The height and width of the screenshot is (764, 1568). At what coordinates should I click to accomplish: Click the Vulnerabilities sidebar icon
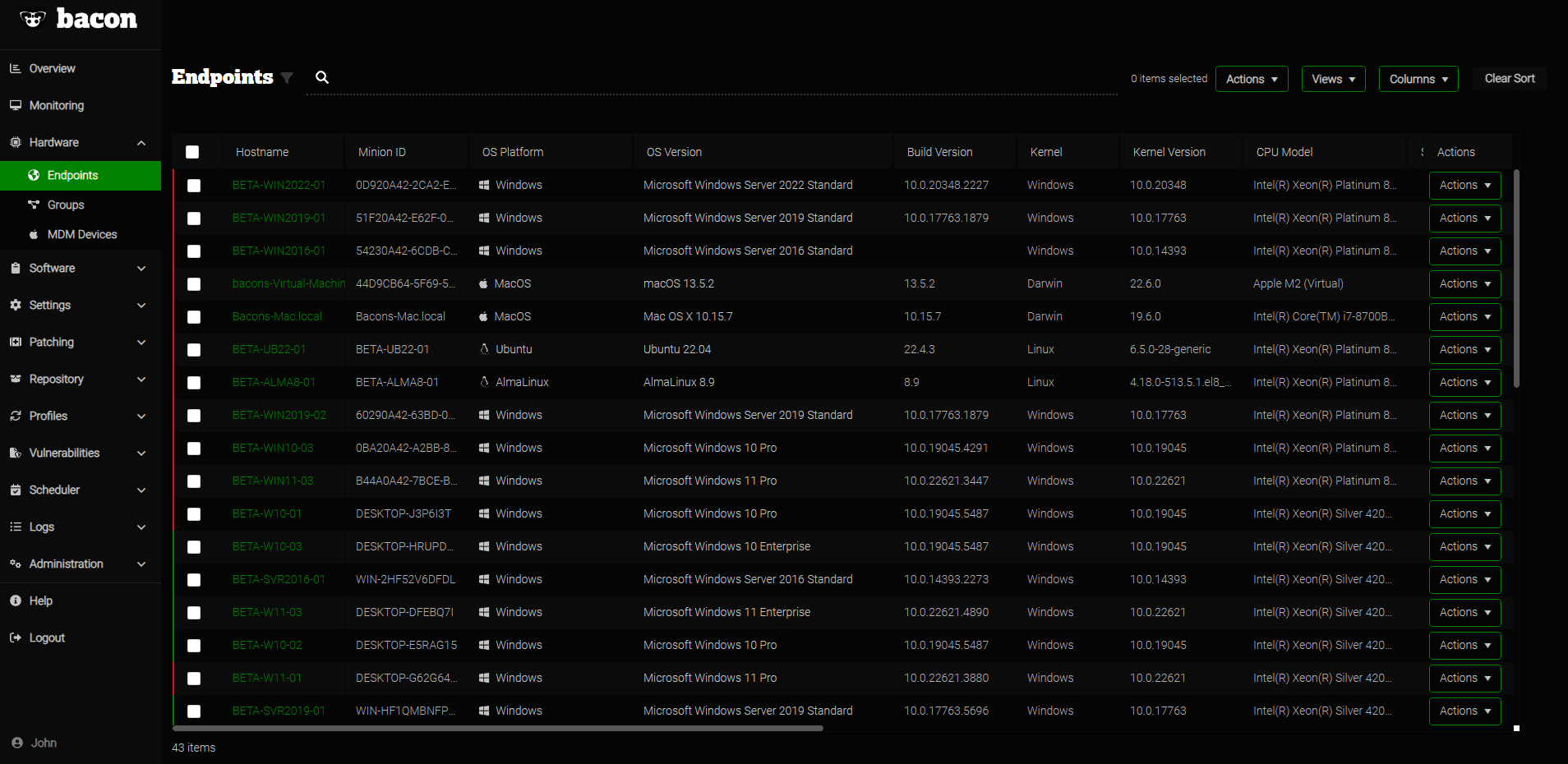pos(16,453)
